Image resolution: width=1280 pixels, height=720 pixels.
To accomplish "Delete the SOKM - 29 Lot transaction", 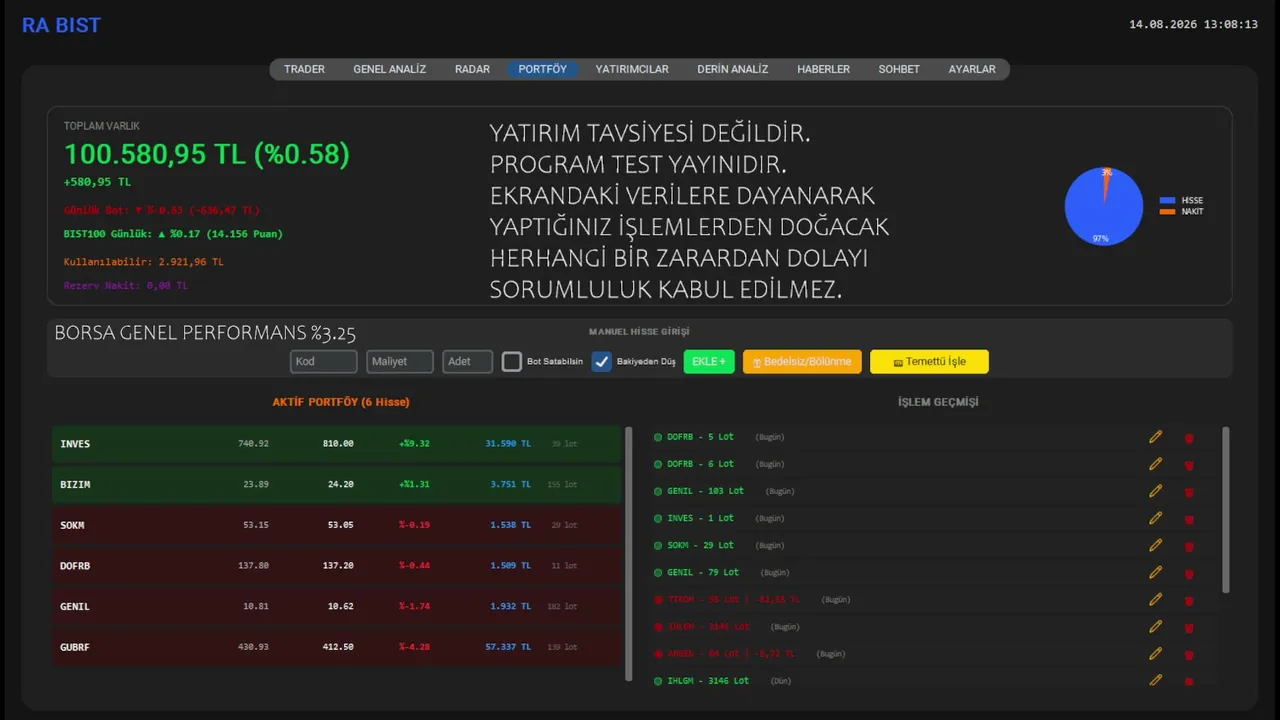I will tap(1189, 546).
